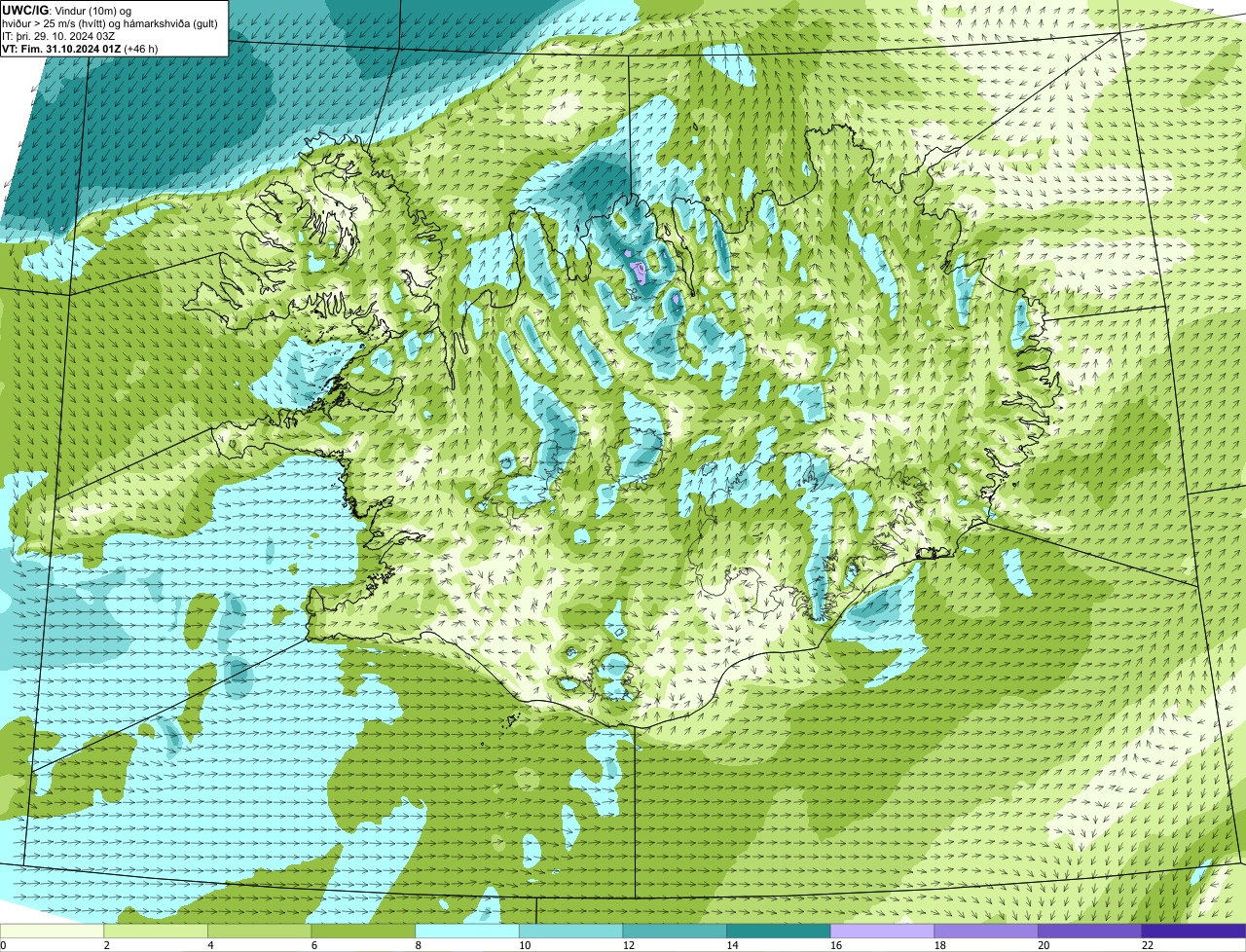Click the dark teal 14–16 m/s legend swatch
Screen dimensions: 1246x952
pyautogui.click(x=779, y=931)
